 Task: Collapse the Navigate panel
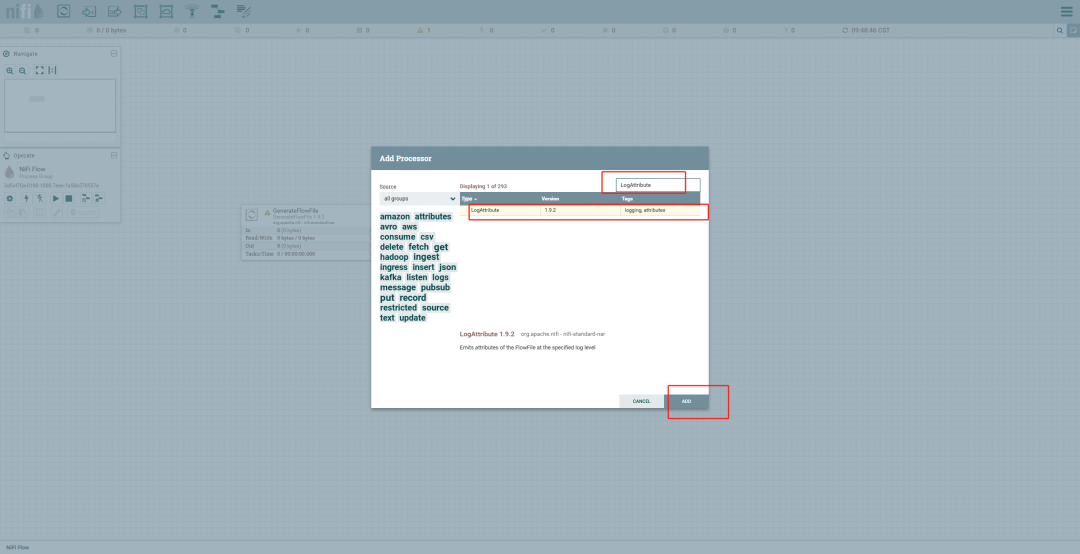[x=114, y=54]
